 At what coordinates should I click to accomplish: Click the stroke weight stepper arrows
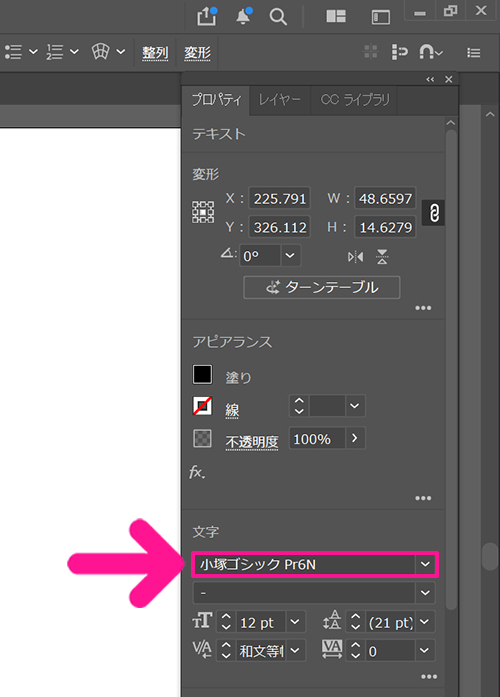coord(299,406)
